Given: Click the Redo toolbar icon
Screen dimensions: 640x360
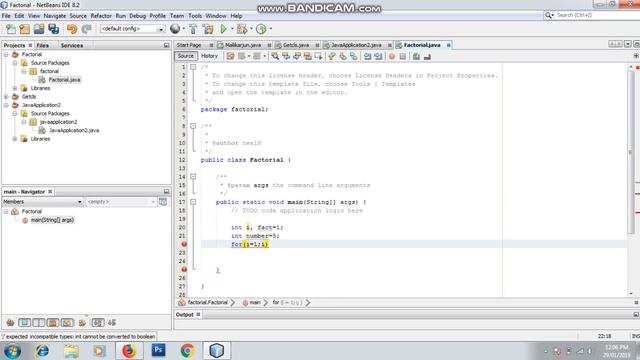Looking at the screenshot, I should pos(86,29).
